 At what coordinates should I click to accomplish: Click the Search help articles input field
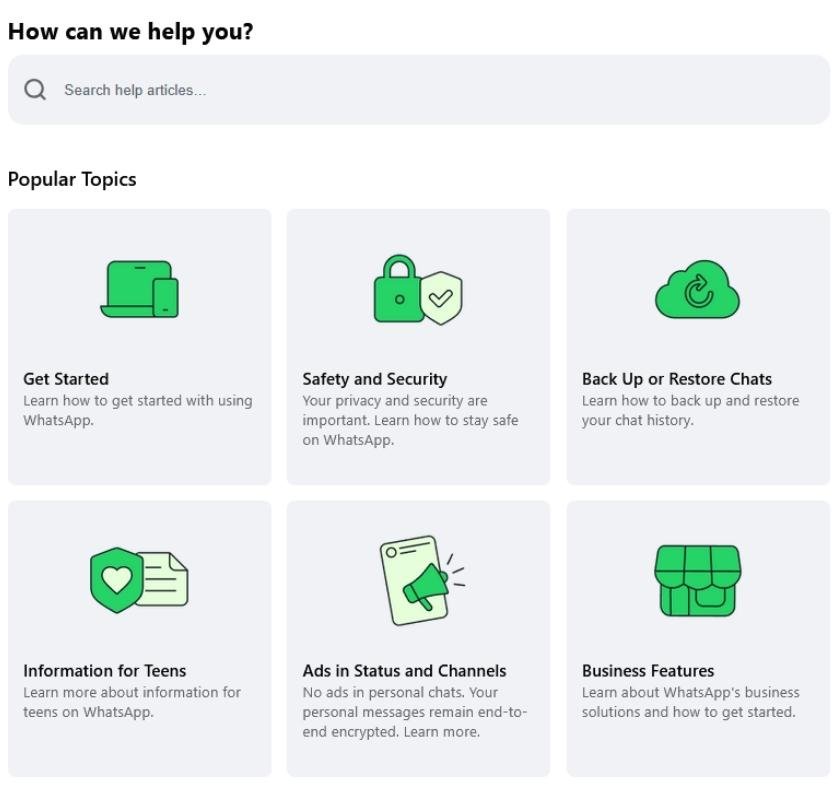(420, 89)
